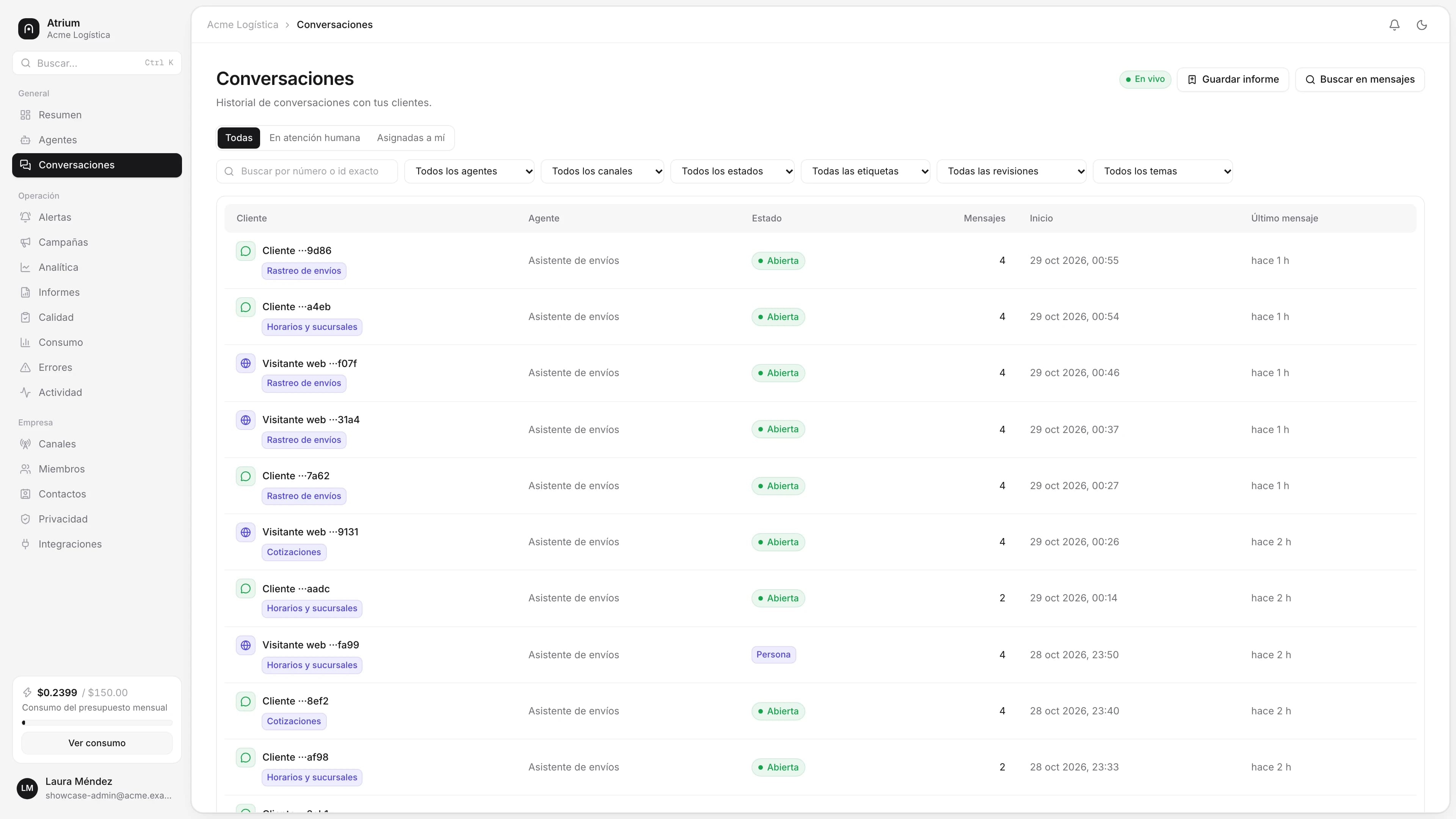
Task: Click chat icon of Cliente ···9d86
Action: point(245,251)
